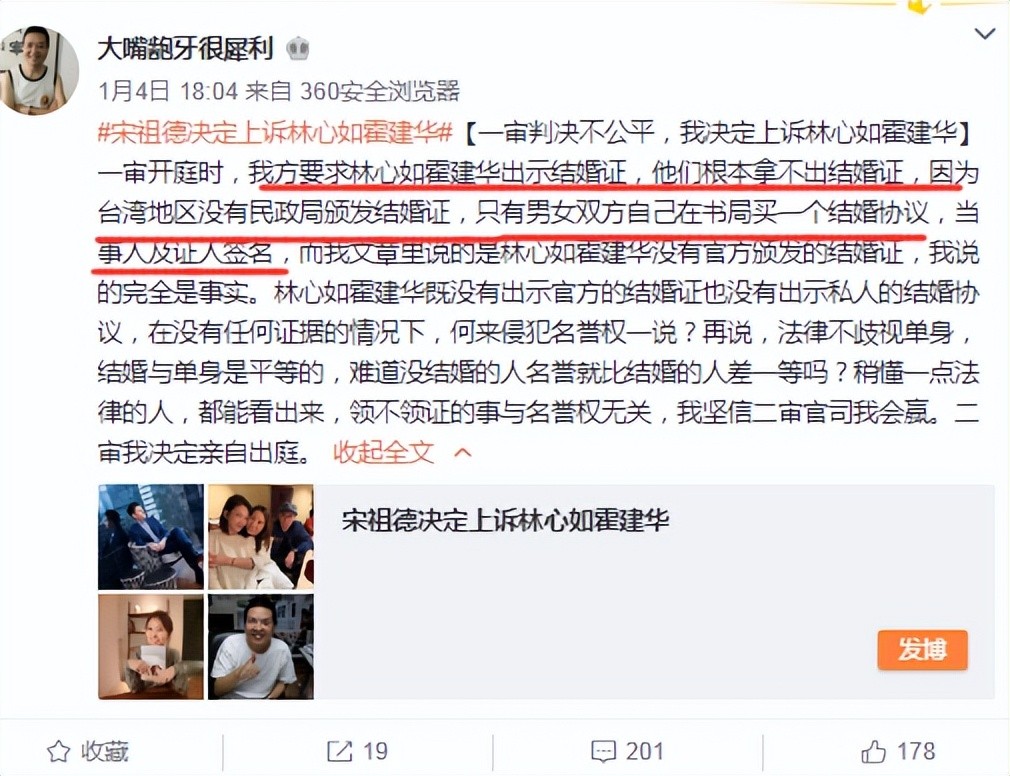Open the article title 宋祖德决定上诉林心如霍建华

[x=505, y=520]
